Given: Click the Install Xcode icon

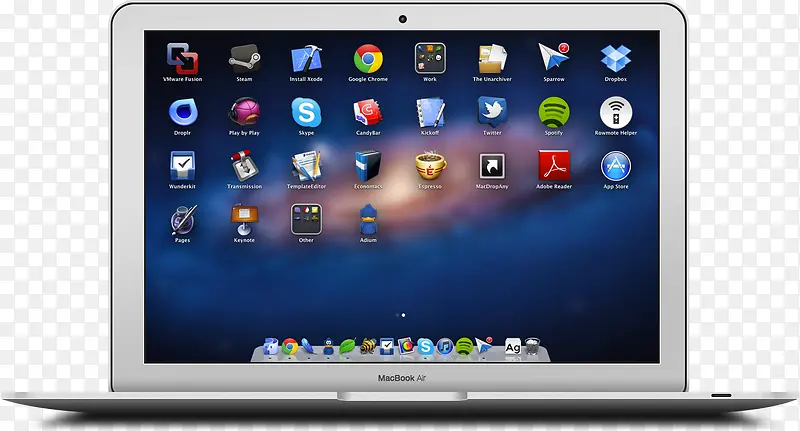Looking at the screenshot, I should tap(306, 58).
